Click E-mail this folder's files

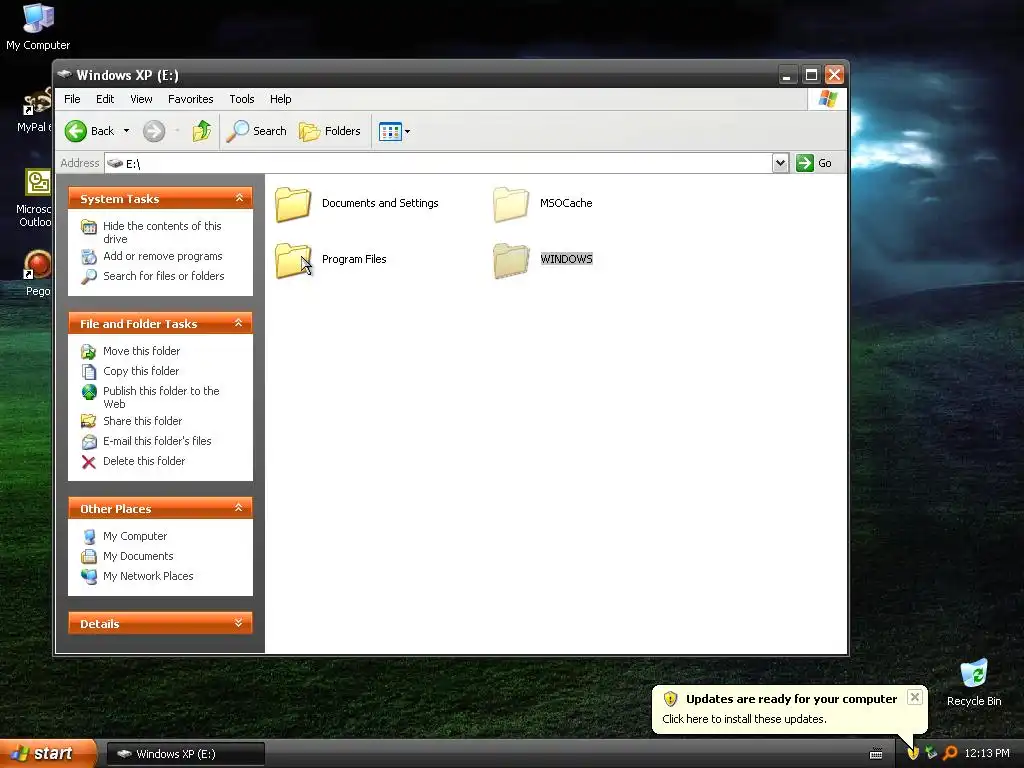[157, 441]
